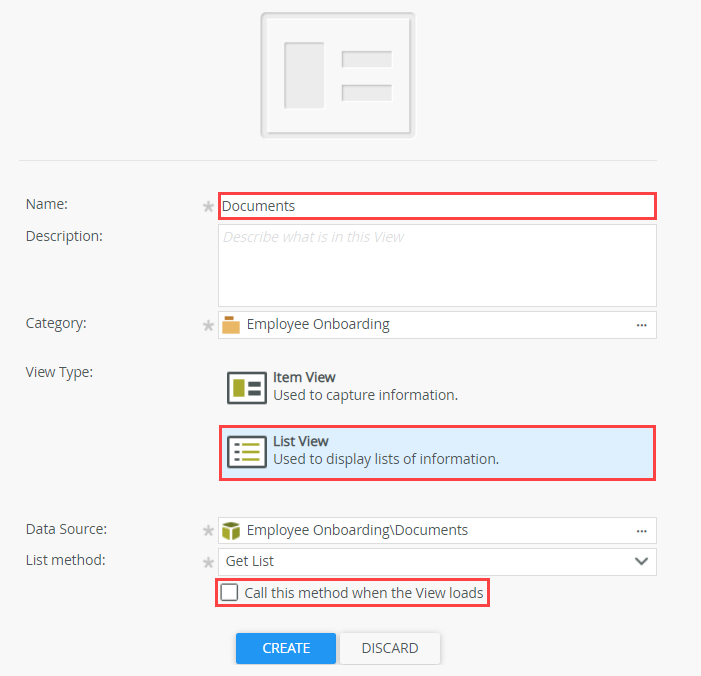Click the Data Source cube icon
The width and height of the screenshot is (701, 676).
pyautogui.click(x=231, y=531)
